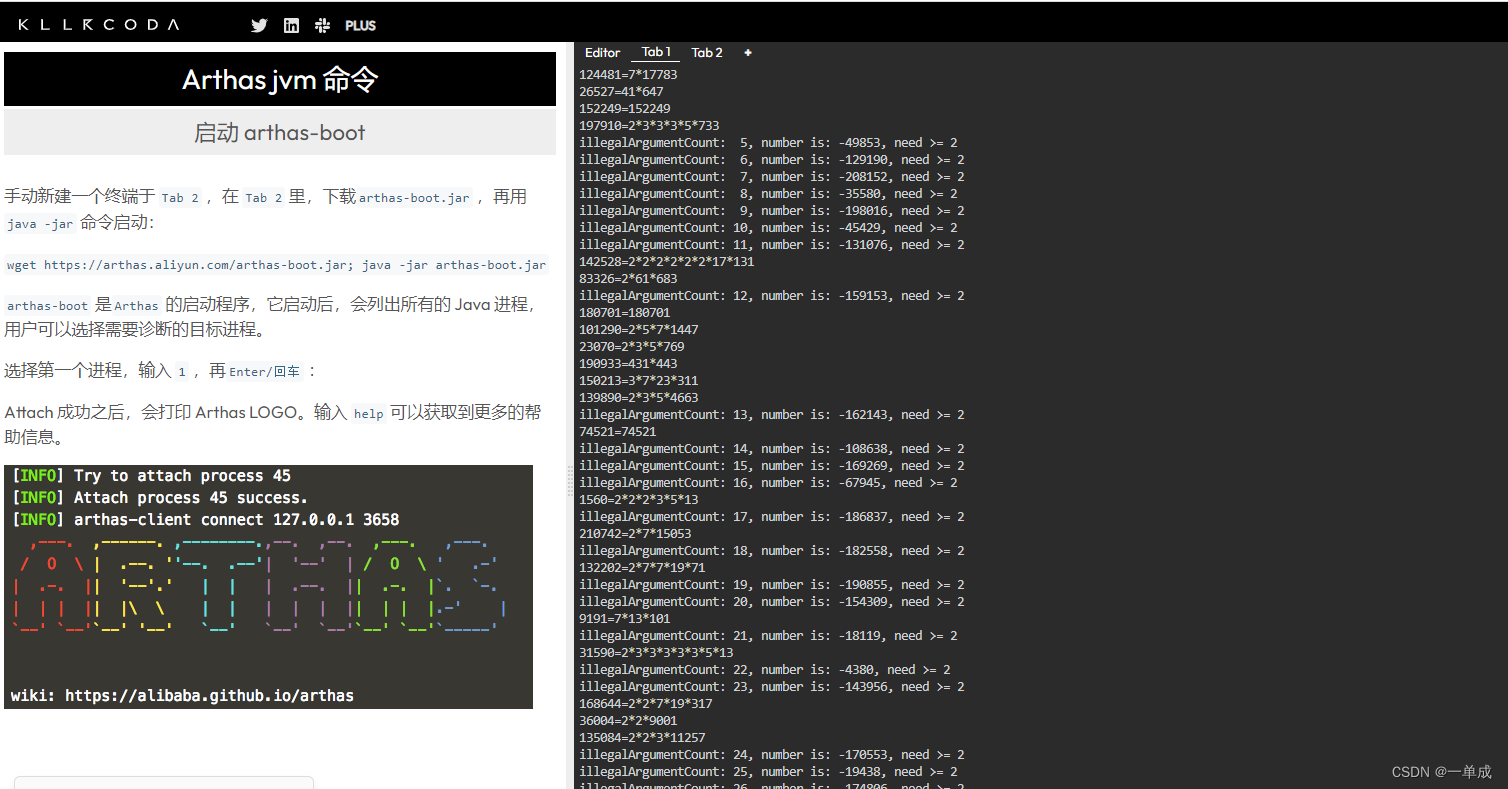
Task: Click the Katacoda logo
Action: 99,25
